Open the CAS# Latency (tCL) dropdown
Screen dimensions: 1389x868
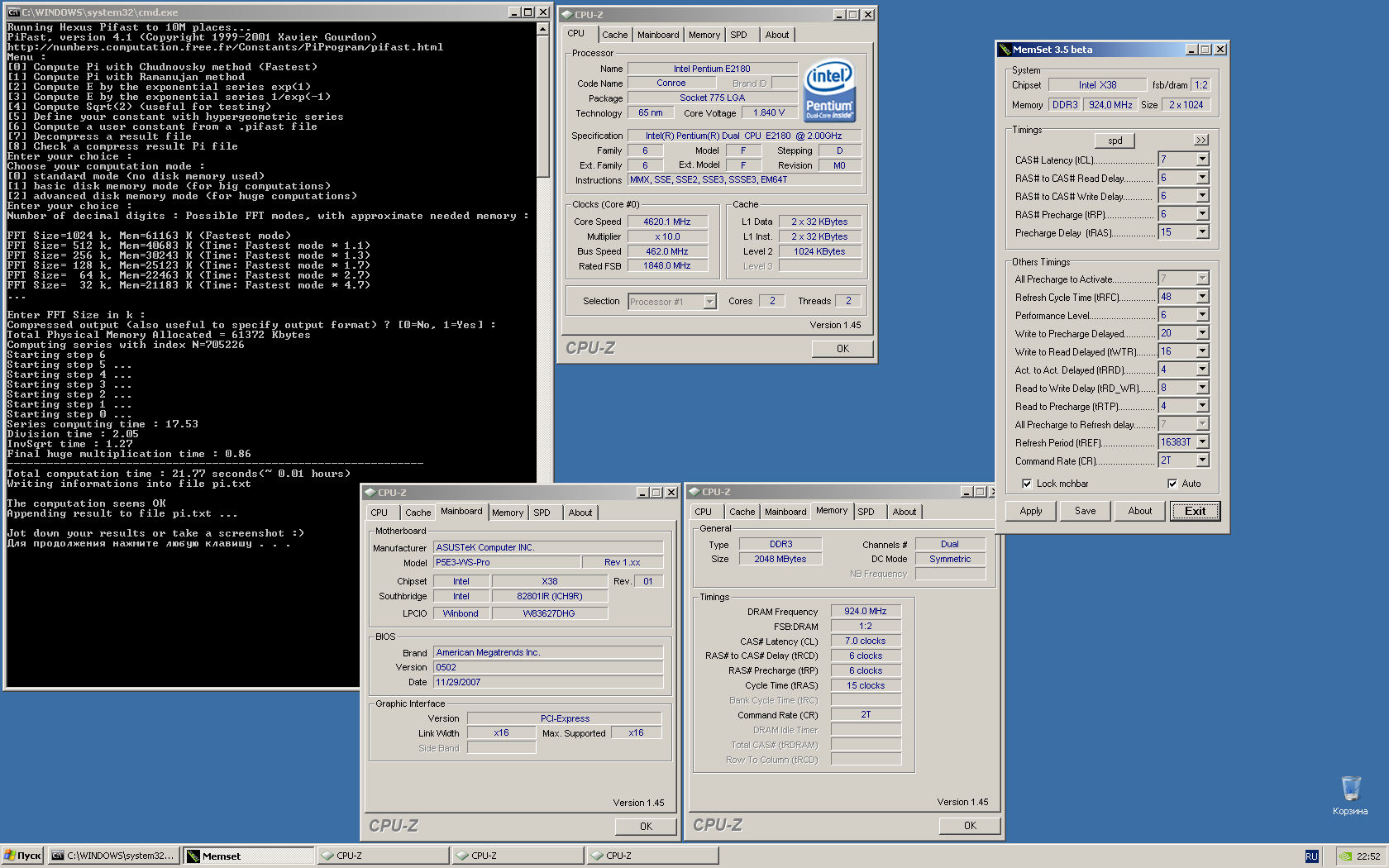(1202, 160)
